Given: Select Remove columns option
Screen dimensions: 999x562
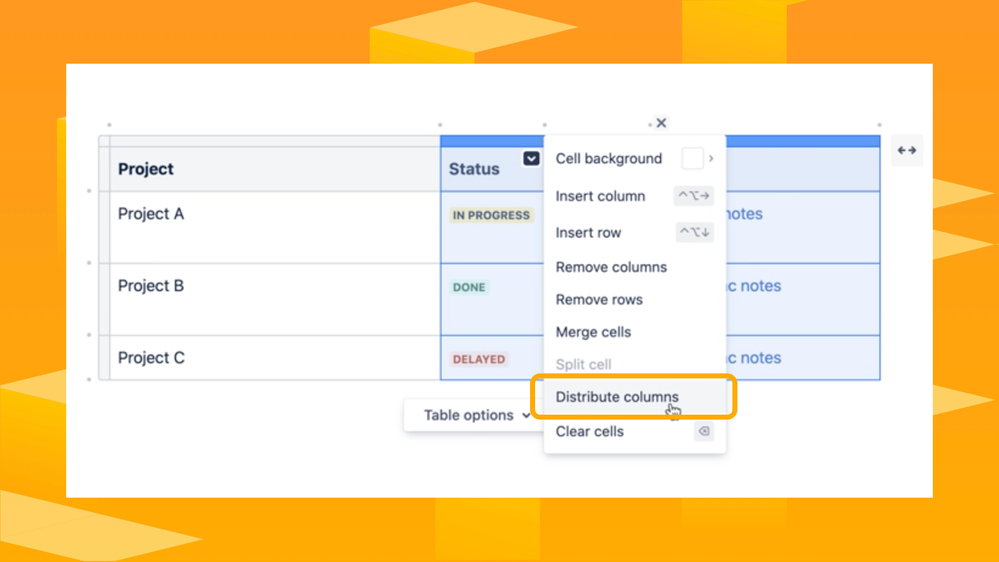Looking at the screenshot, I should [x=635, y=267].
